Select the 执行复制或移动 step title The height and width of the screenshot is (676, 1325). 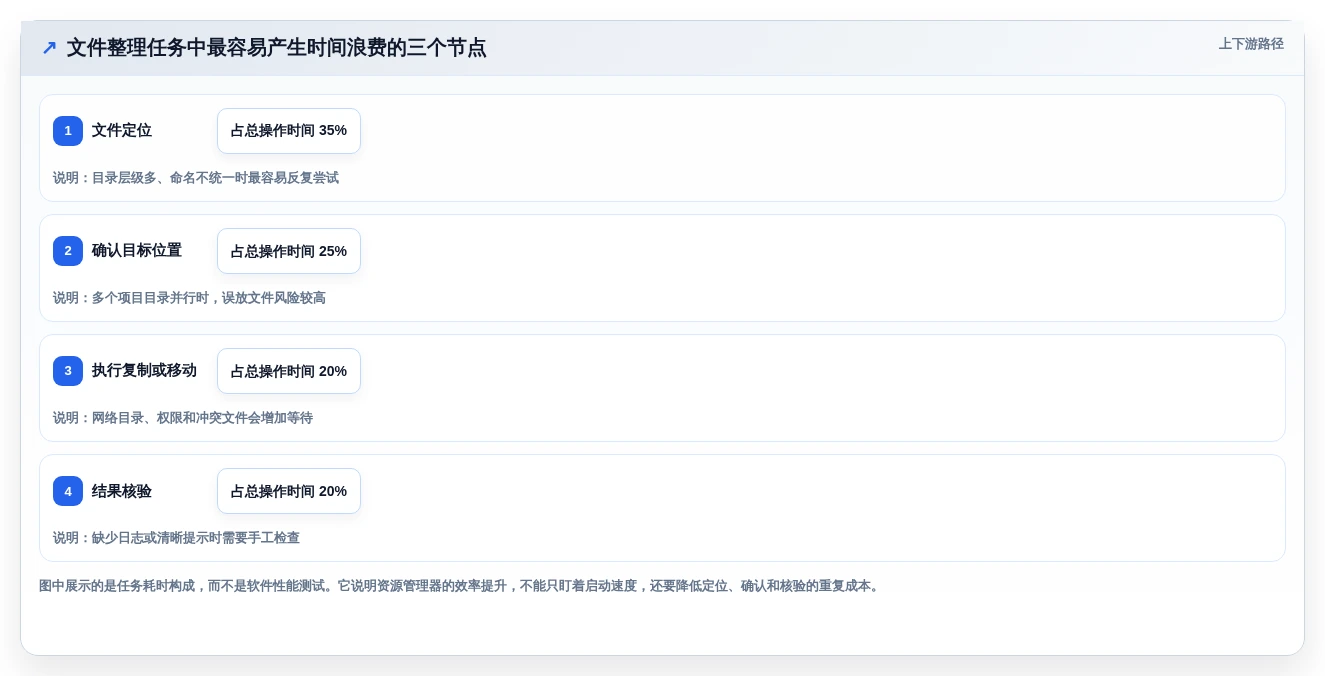pyautogui.click(x=144, y=371)
